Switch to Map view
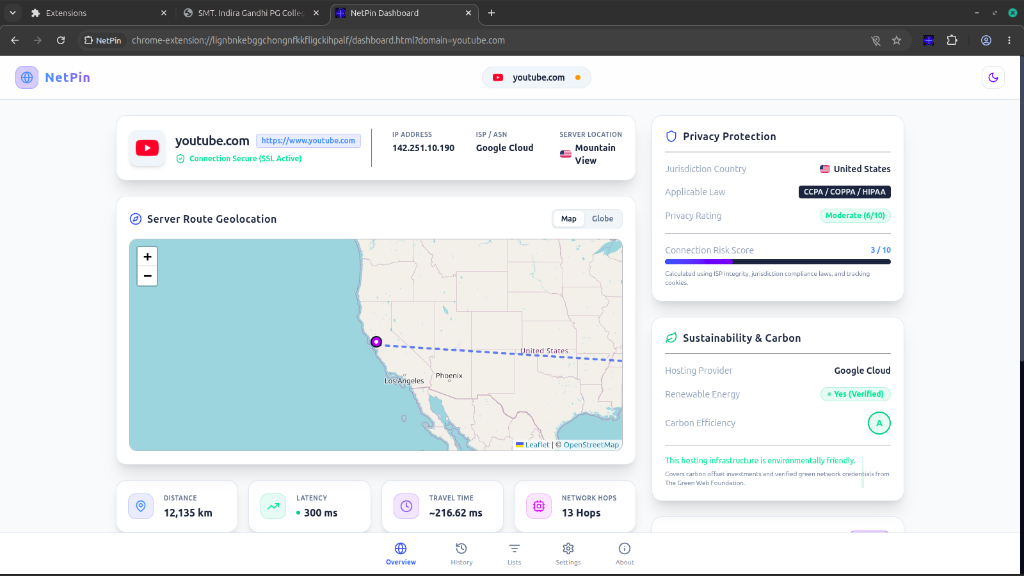The image size is (1024, 576). pos(568,219)
